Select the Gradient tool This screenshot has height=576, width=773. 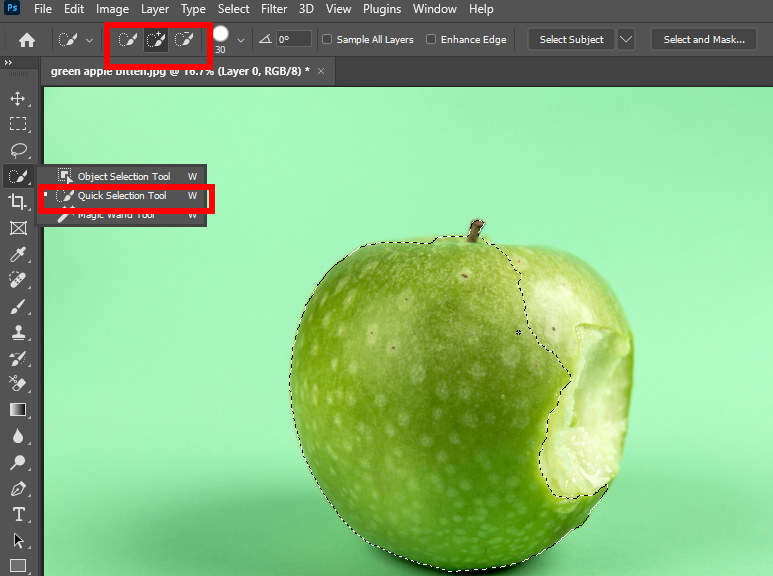(x=18, y=410)
